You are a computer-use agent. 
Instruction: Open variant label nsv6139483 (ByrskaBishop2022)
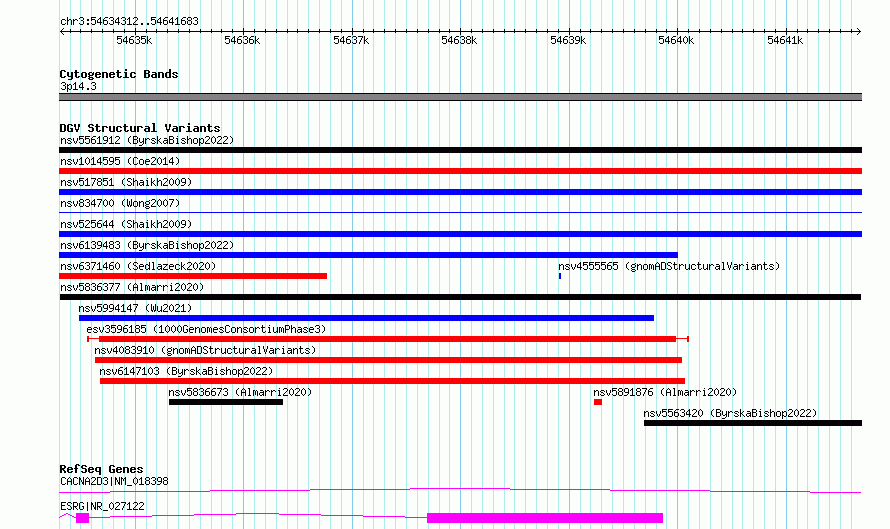click(x=147, y=245)
